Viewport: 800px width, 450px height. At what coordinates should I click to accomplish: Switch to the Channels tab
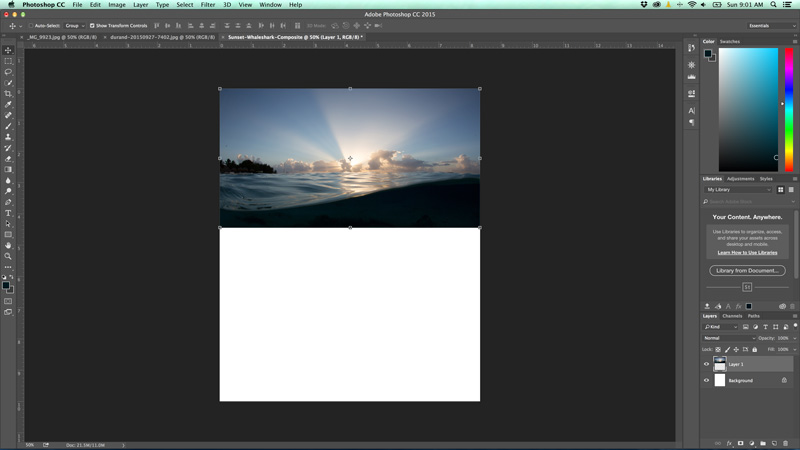(x=733, y=316)
